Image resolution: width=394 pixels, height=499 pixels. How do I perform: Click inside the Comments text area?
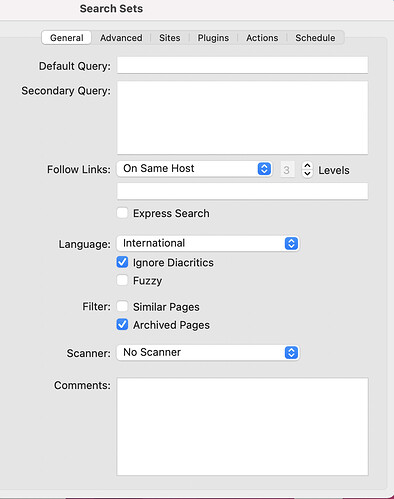click(242, 426)
